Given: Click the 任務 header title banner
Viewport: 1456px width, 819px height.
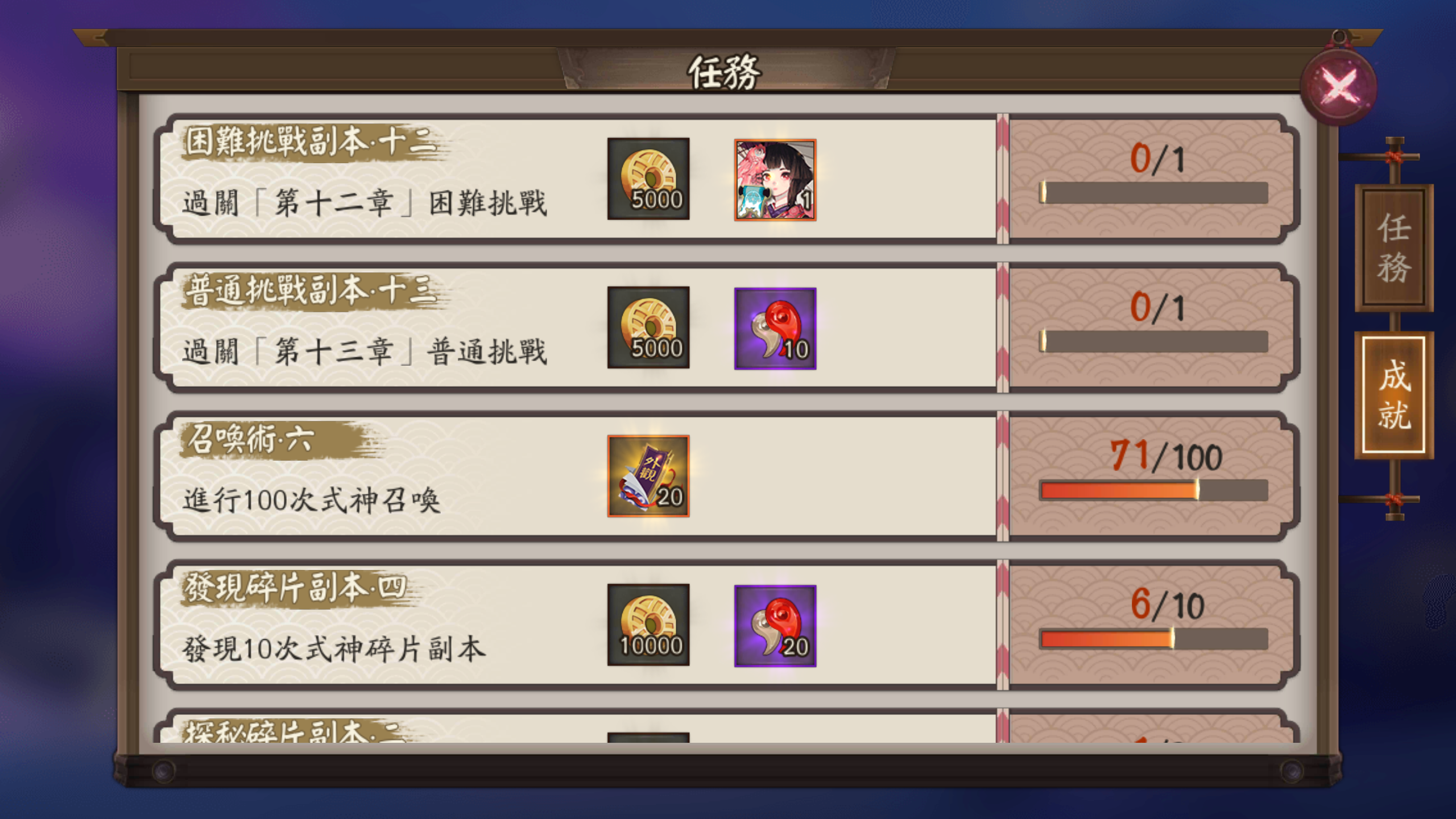Looking at the screenshot, I should coord(725,72).
